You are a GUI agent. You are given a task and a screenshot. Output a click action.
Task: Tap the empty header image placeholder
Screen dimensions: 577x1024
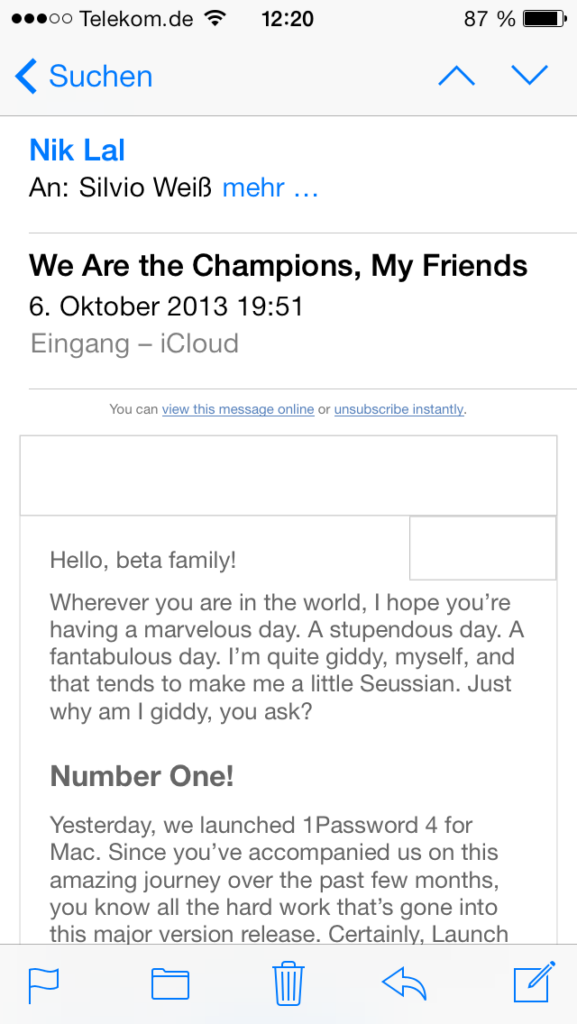288,475
